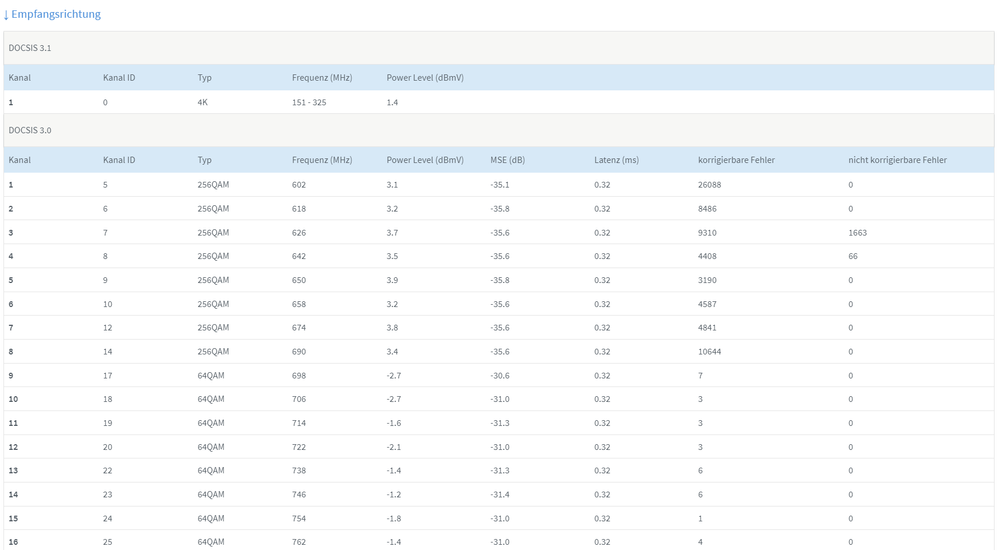Click the korrigierbare Fehler column header
This screenshot has height=550, width=998.
click(736, 160)
